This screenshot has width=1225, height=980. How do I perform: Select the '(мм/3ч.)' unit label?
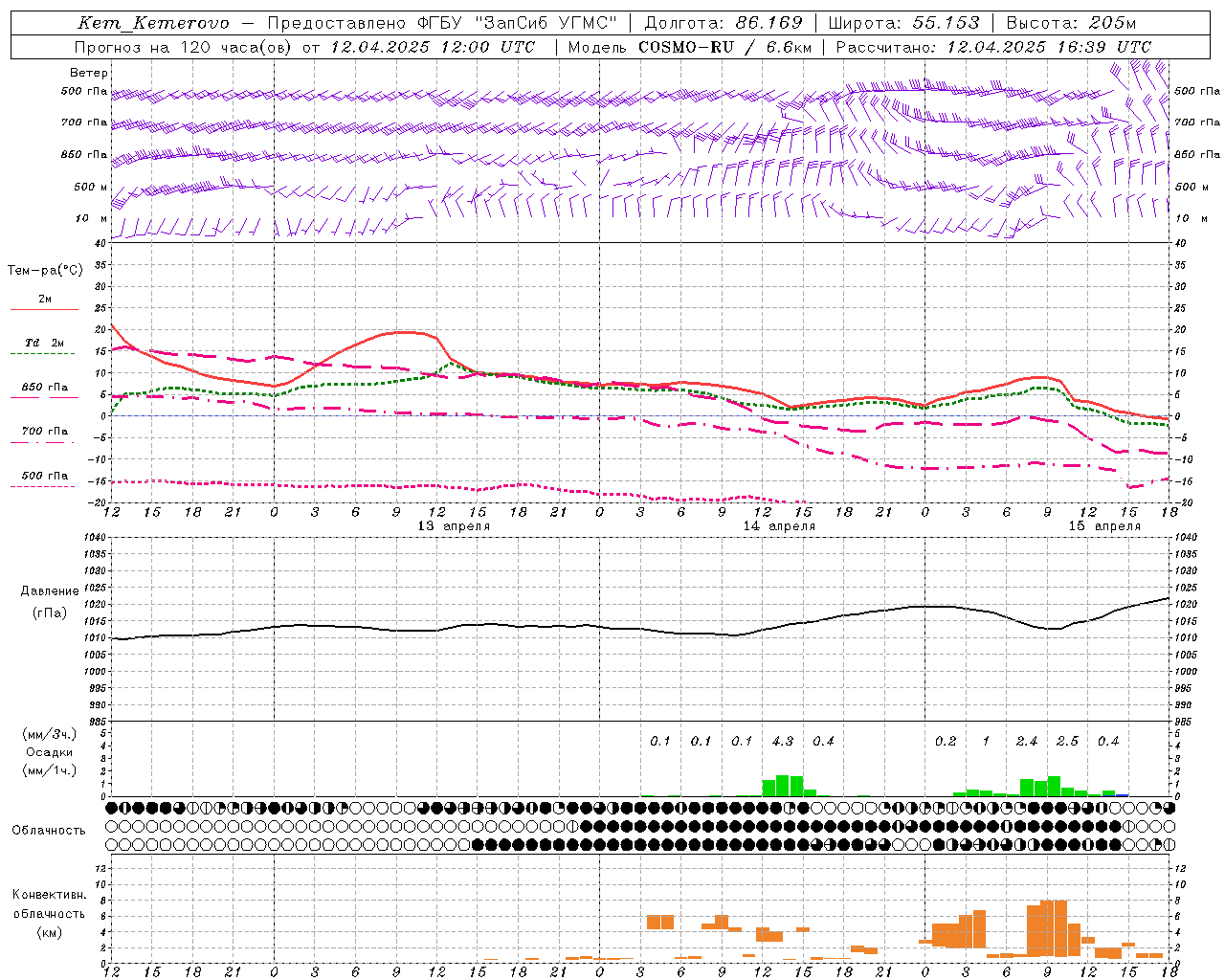[x=49, y=735]
